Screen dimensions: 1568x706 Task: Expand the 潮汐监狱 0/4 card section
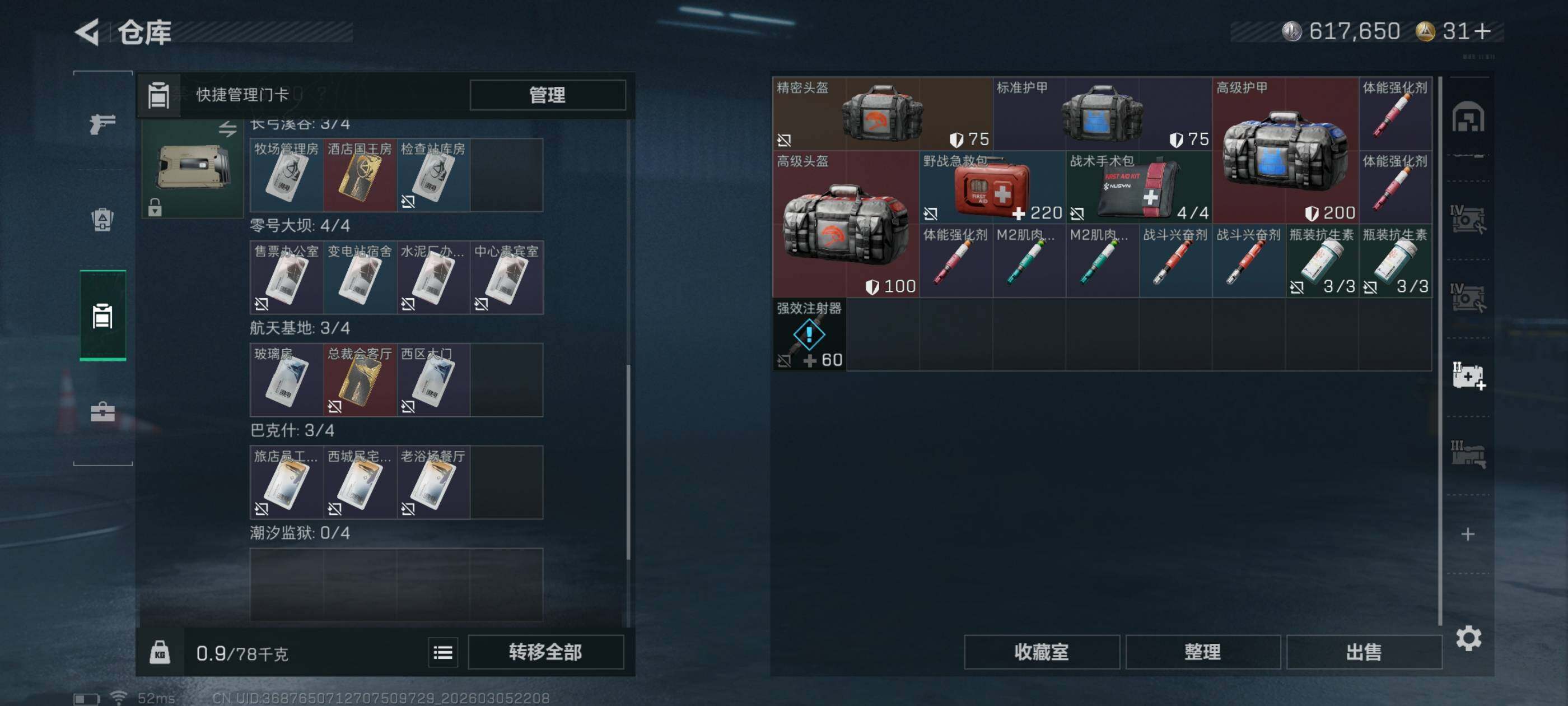point(300,533)
